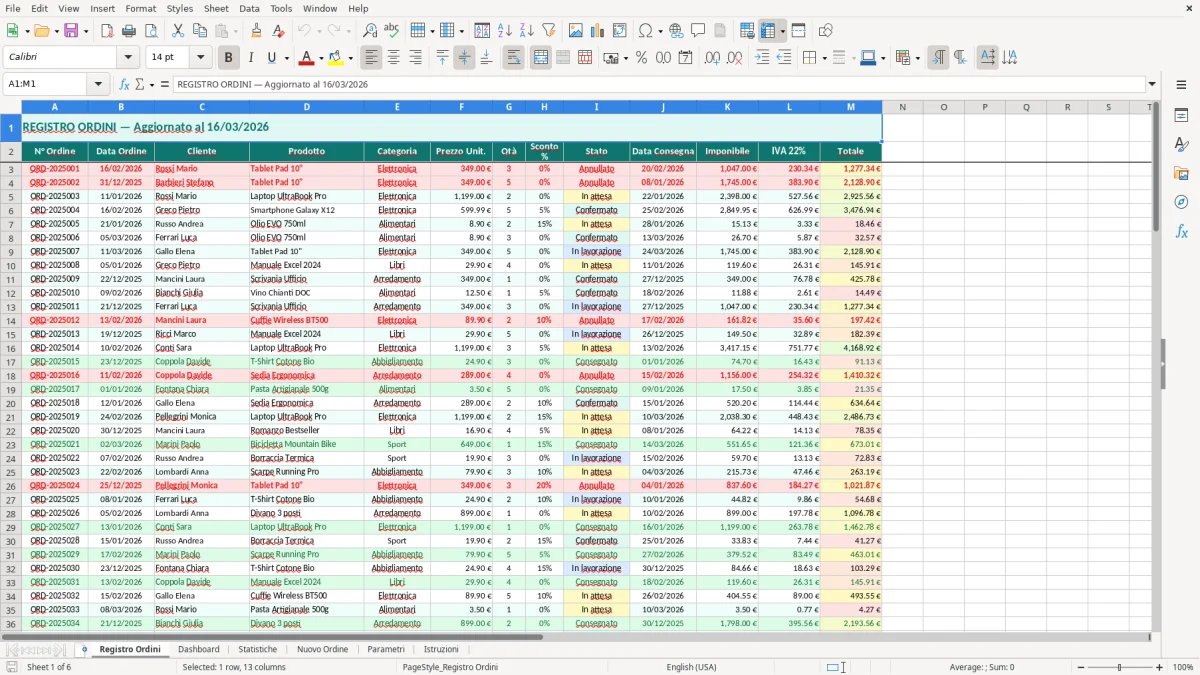Open the sidebar Navigator compass icon
This screenshot has width=1200, height=675.
click(x=1181, y=202)
